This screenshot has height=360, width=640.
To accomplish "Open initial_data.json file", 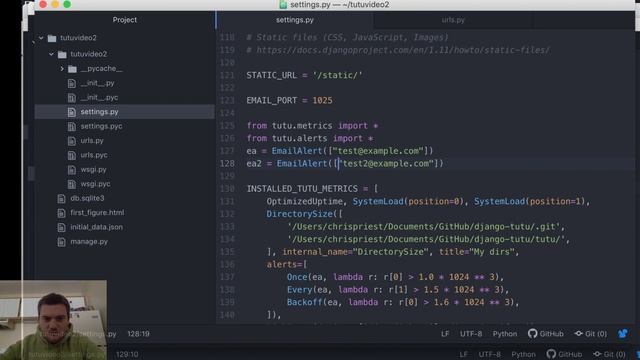I will pos(96,227).
